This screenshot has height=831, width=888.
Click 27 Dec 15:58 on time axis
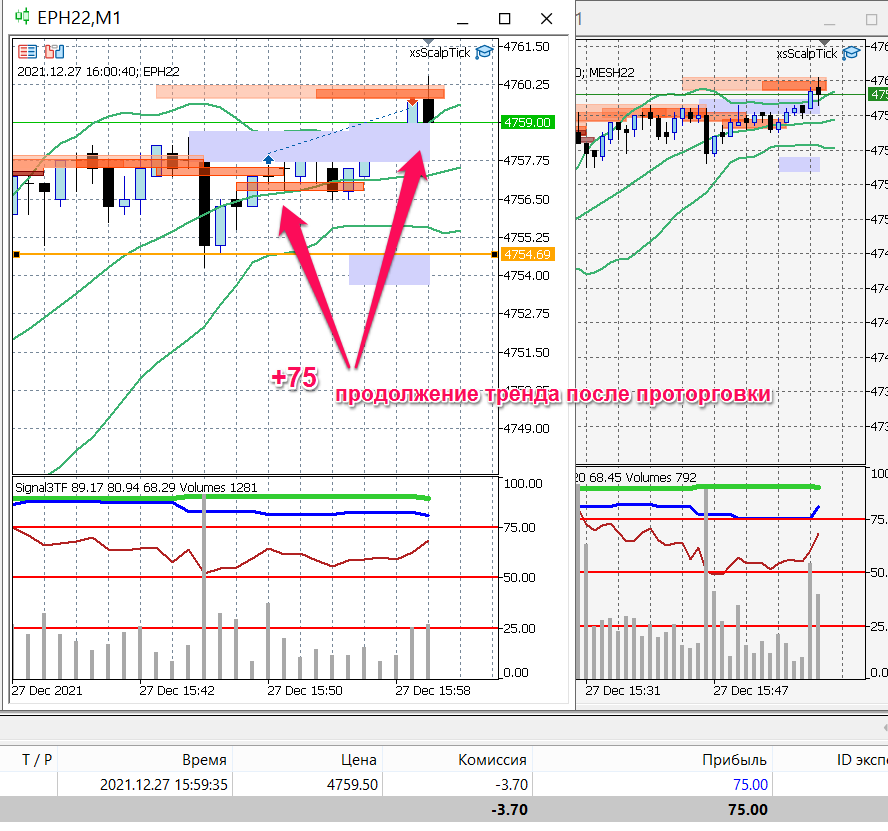pyautogui.click(x=433, y=691)
